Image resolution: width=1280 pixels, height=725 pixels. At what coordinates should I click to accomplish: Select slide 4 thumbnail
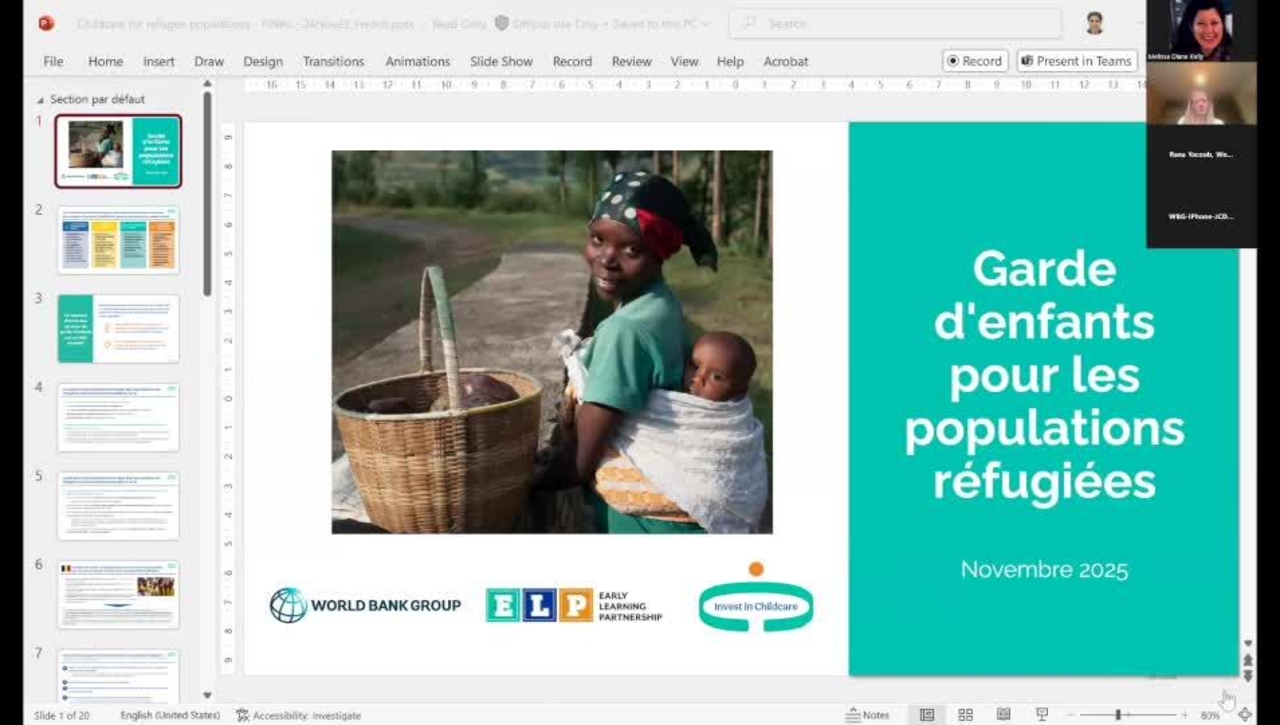click(118, 417)
